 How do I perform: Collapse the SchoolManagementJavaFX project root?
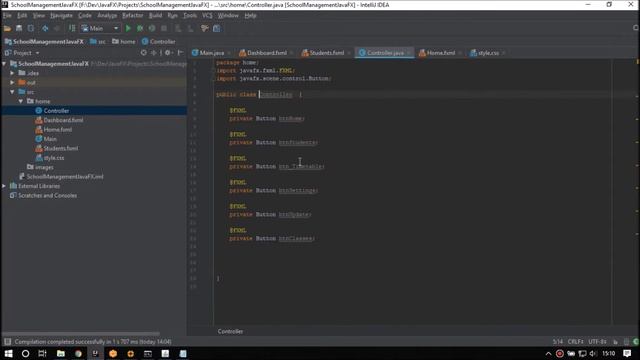tap(4, 64)
